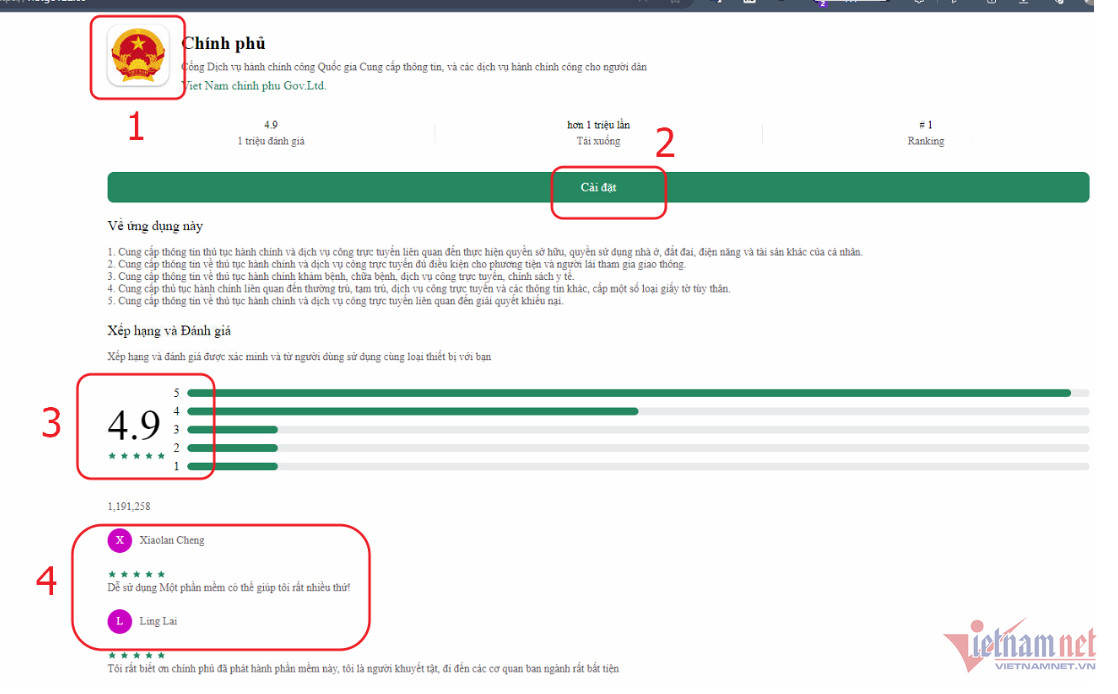The image size is (1118, 694).
Task: Click Xiaolan Cheng's purple X avatar
Action: 120,540
